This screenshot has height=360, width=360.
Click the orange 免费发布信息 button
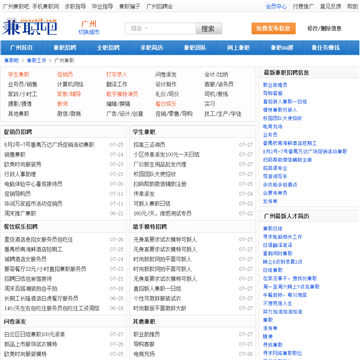[x=273, y=28]
